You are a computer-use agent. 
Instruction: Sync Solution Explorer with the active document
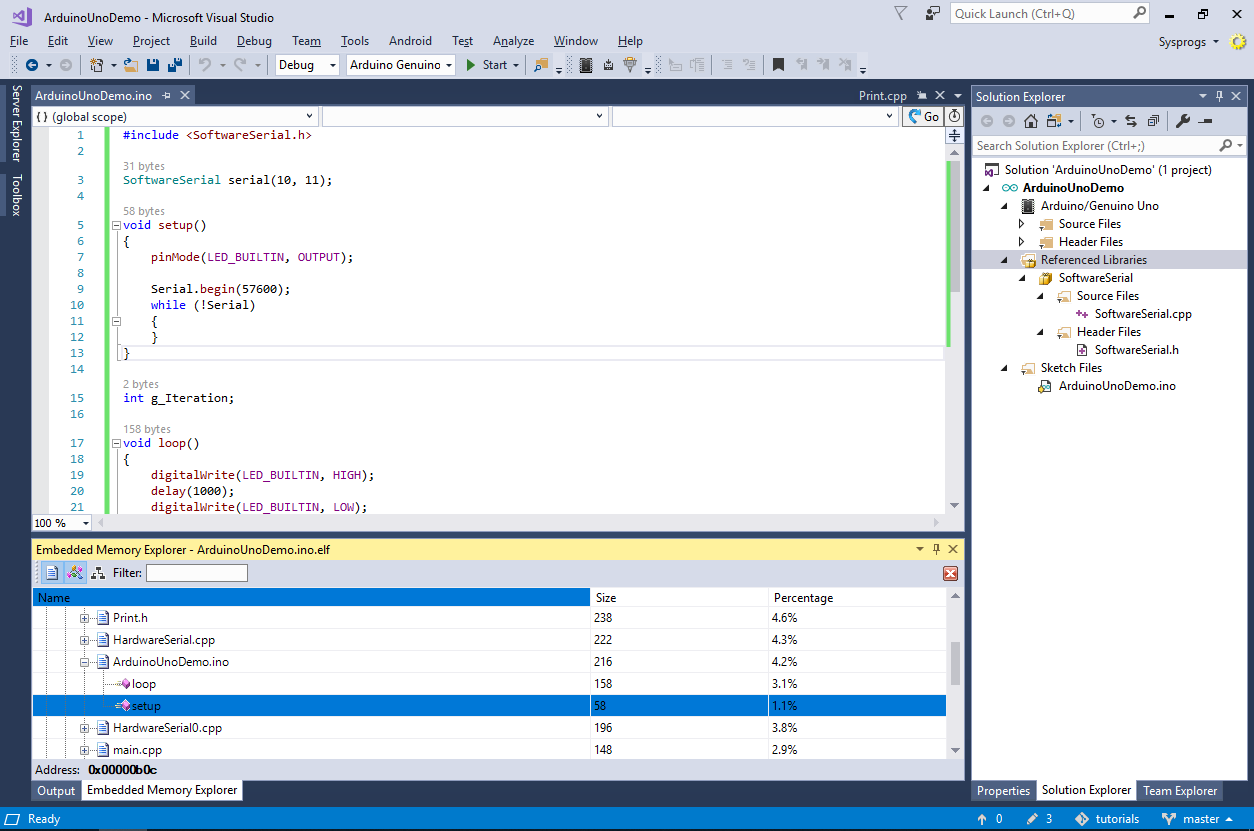pyautogui.click(x=1131, y=121)
